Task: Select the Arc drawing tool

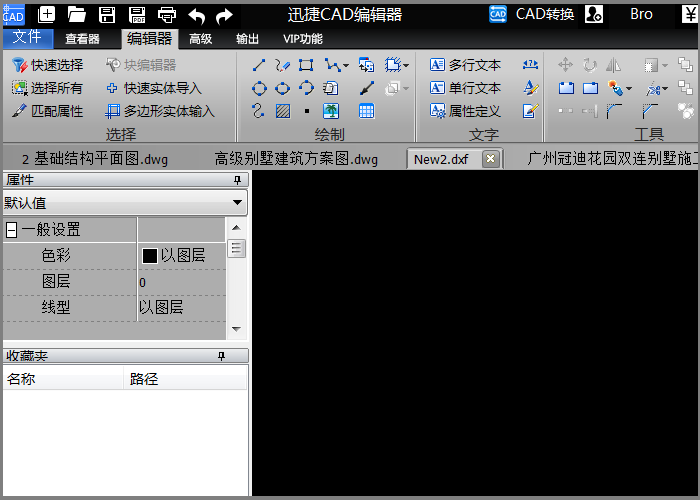Action: [306, 88]
